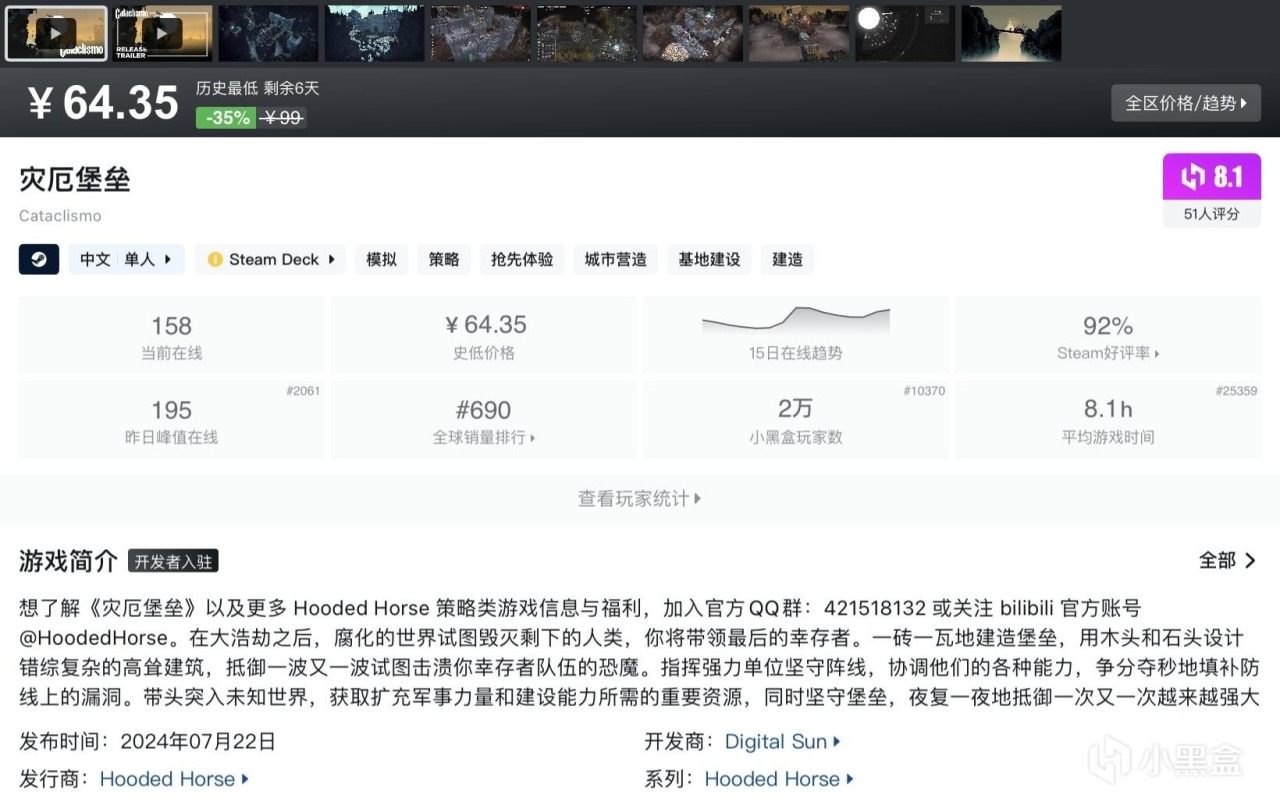Viewport: 1280px width, 805px height.
Task: Open 全球销量排行 #690 ranking
Action: click(x=484, y=420)
